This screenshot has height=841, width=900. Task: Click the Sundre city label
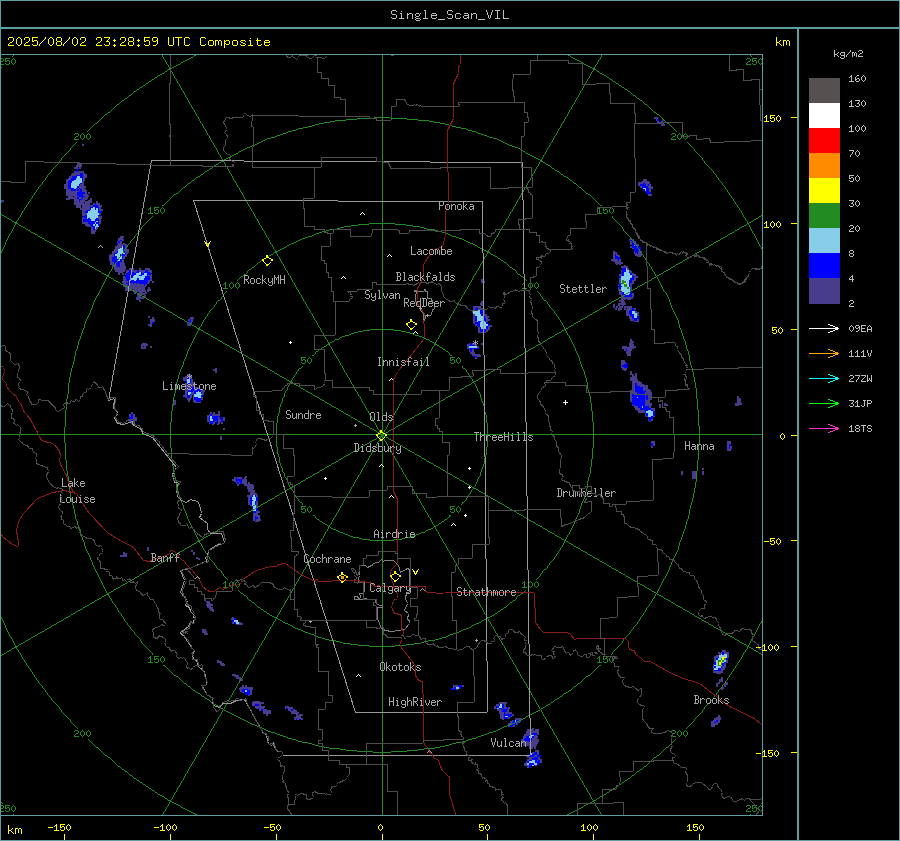tap(303, 414)
